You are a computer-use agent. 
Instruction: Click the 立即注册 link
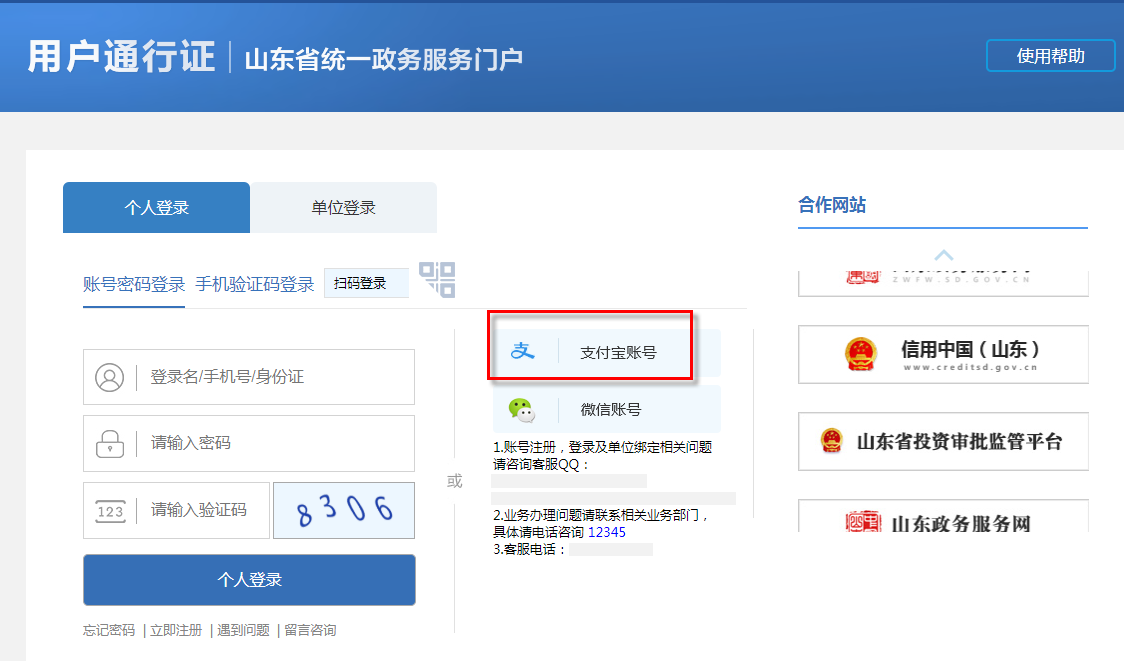coord(175,630)
